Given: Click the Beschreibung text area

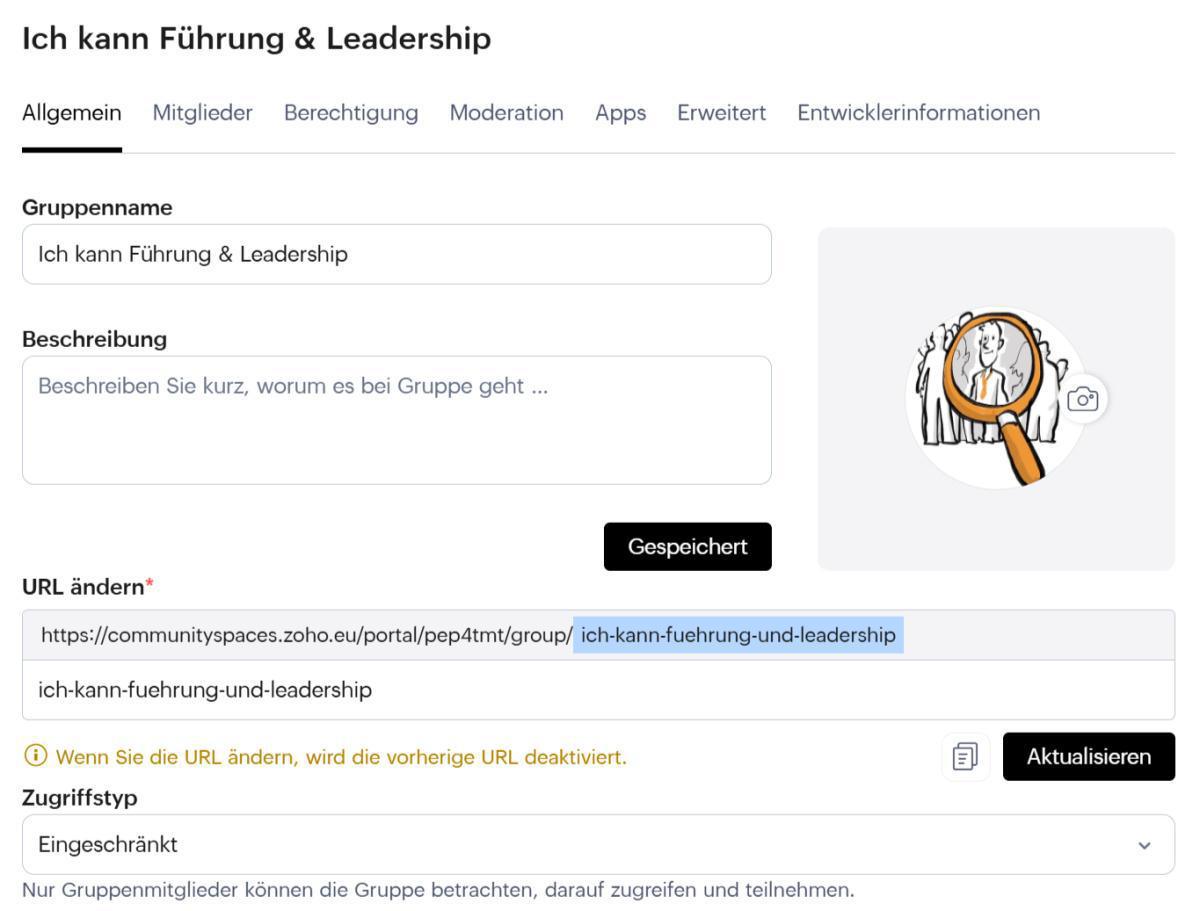Looking at the screenshot, I should point(397,420).
